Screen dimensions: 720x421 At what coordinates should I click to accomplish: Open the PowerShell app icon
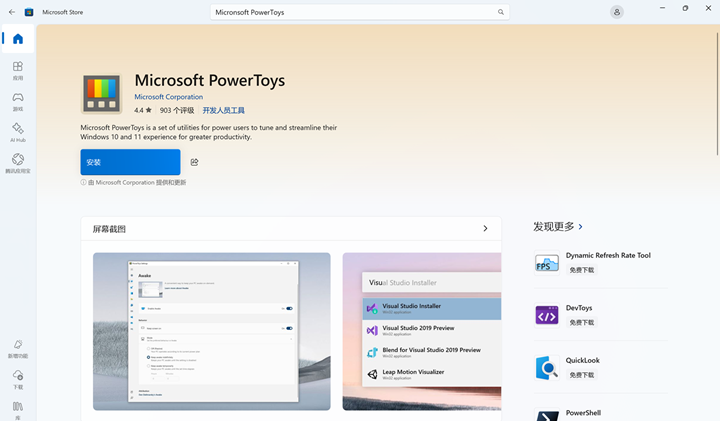pos(547,415)
